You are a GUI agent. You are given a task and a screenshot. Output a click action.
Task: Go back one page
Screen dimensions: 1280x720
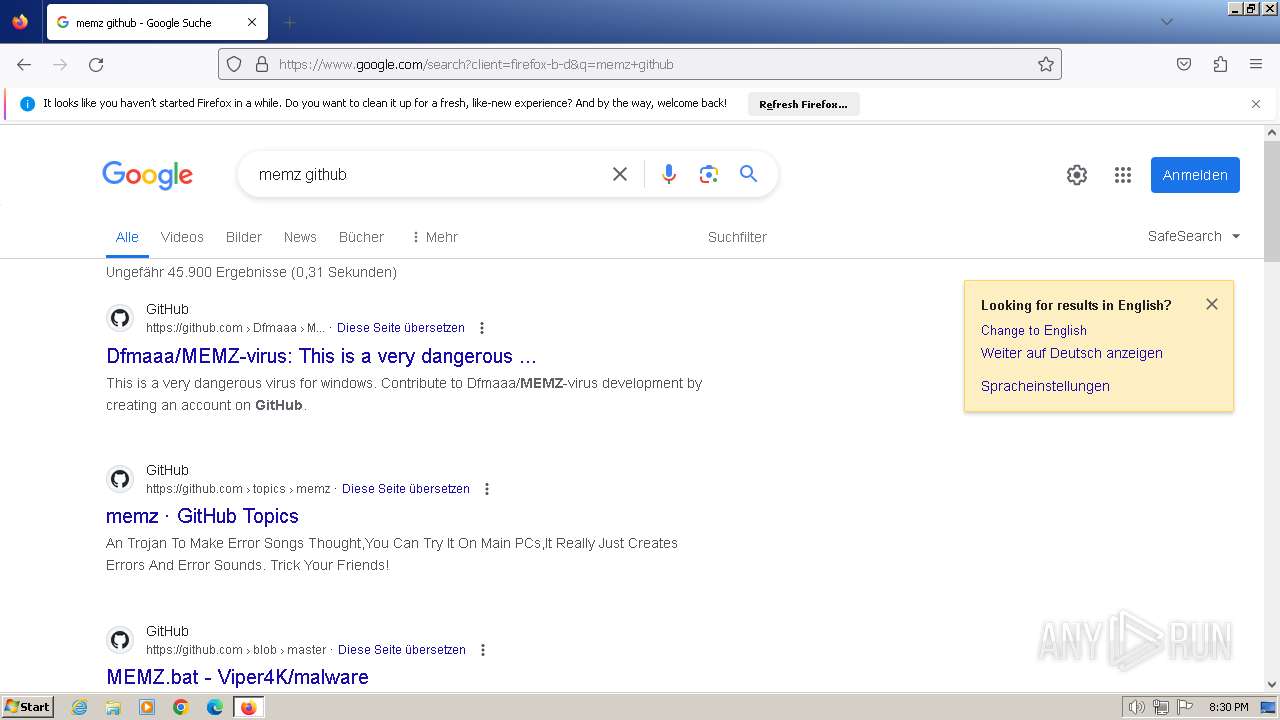pyautogui.click(x=24, y=64)
